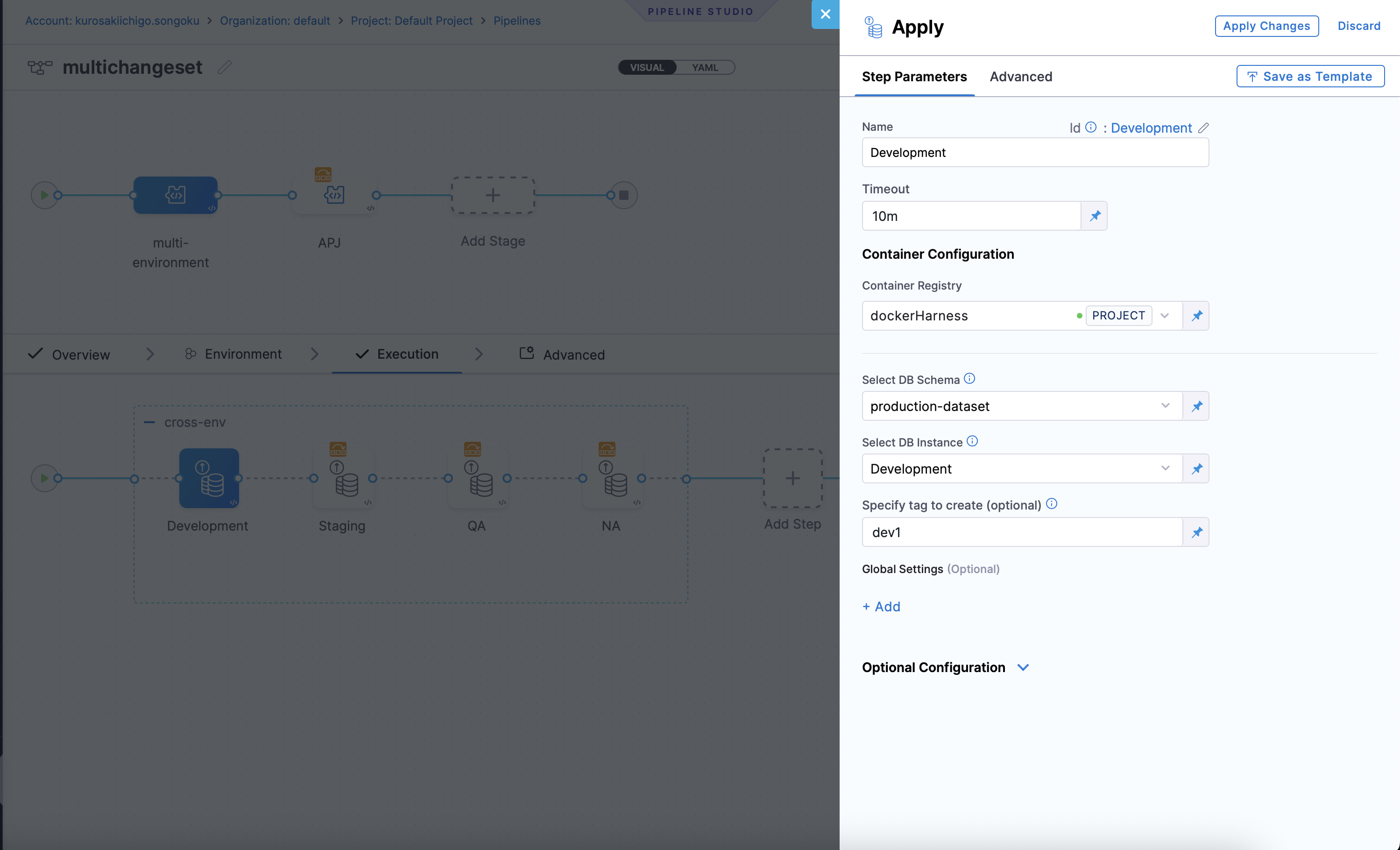Click the Apply Changes button
1400x850 pixels.
[1266, 26]
